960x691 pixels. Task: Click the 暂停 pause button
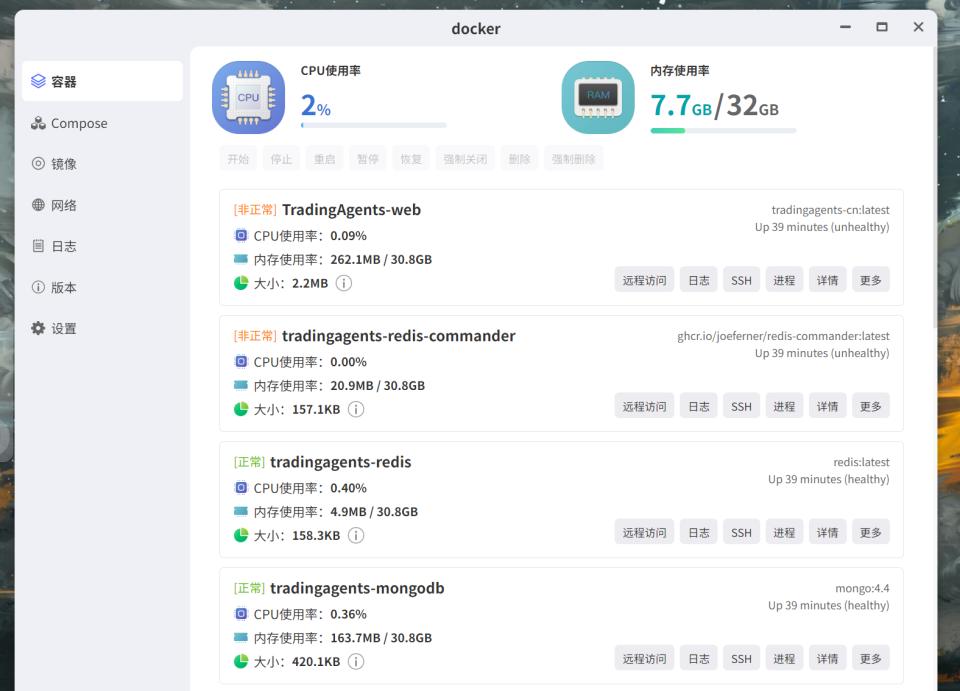[368, 159]
